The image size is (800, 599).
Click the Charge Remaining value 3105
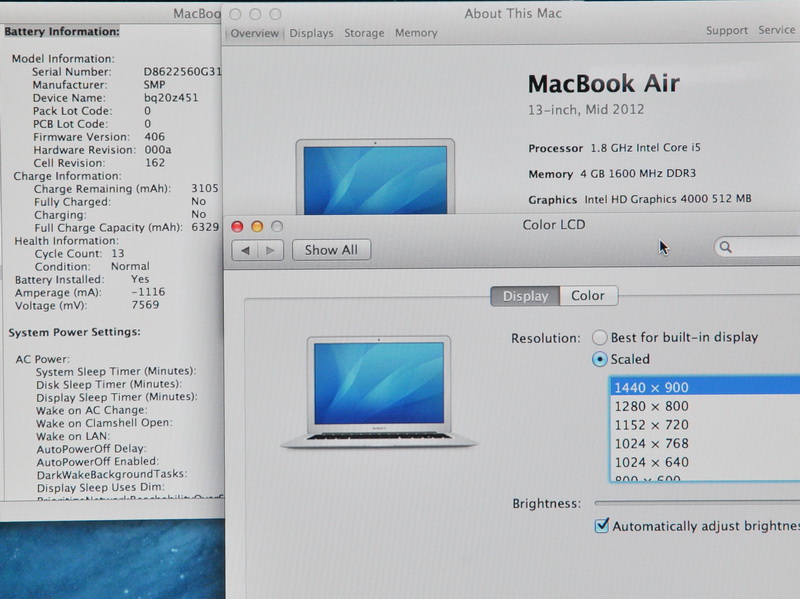coord(205,188)
